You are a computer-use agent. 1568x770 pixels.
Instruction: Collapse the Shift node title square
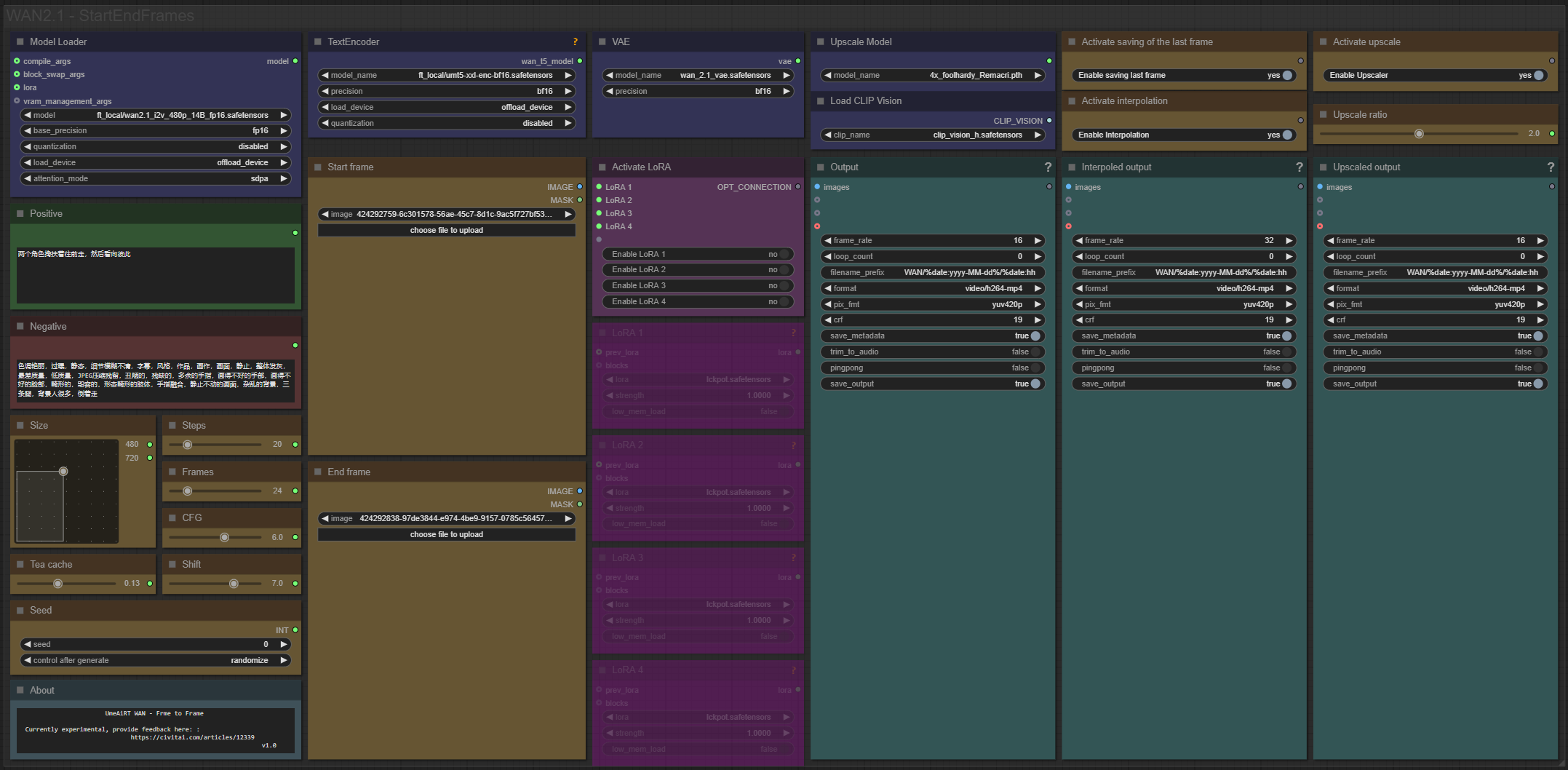172,564
